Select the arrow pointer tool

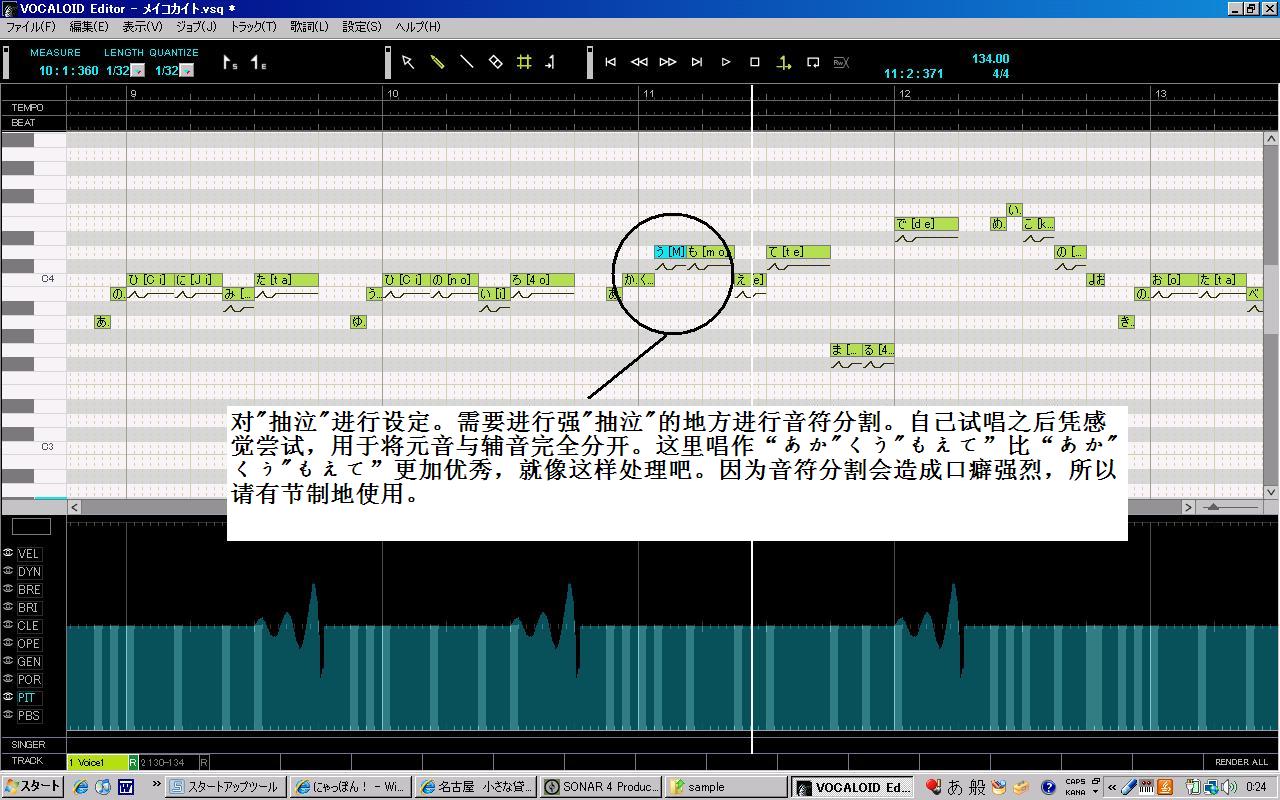point(408,62)
